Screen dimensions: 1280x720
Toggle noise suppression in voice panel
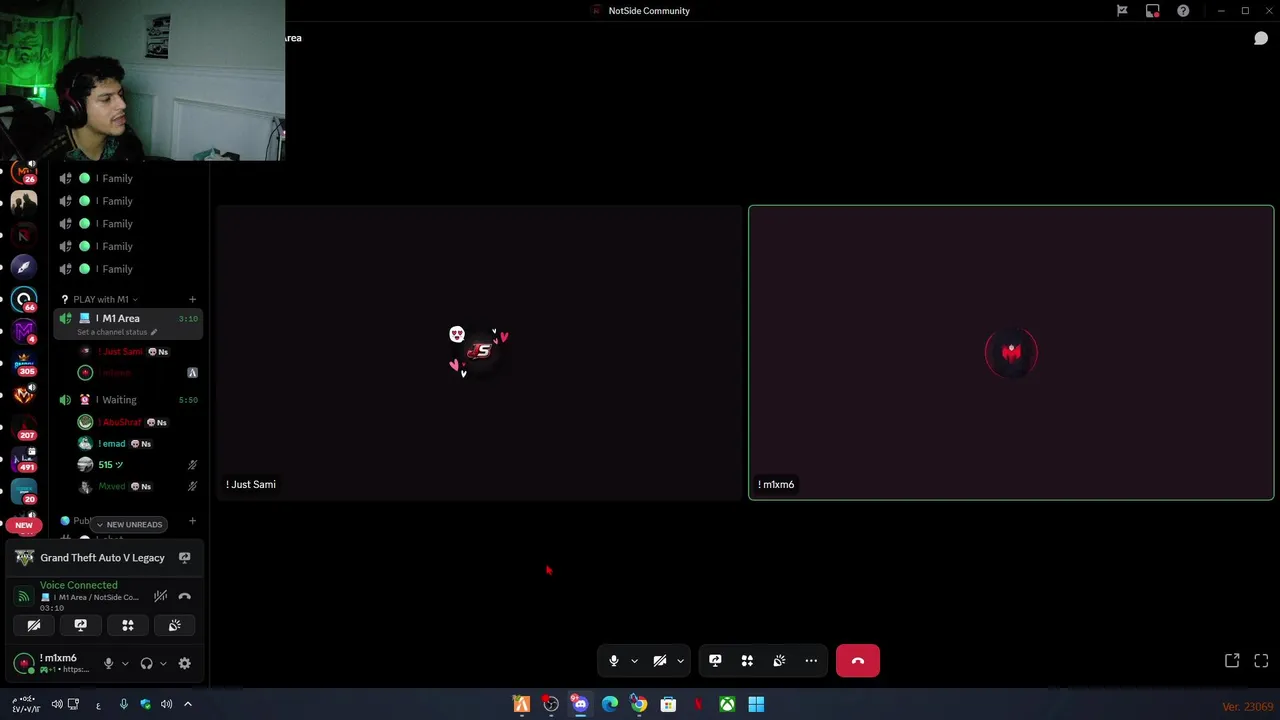click(160, 596)
